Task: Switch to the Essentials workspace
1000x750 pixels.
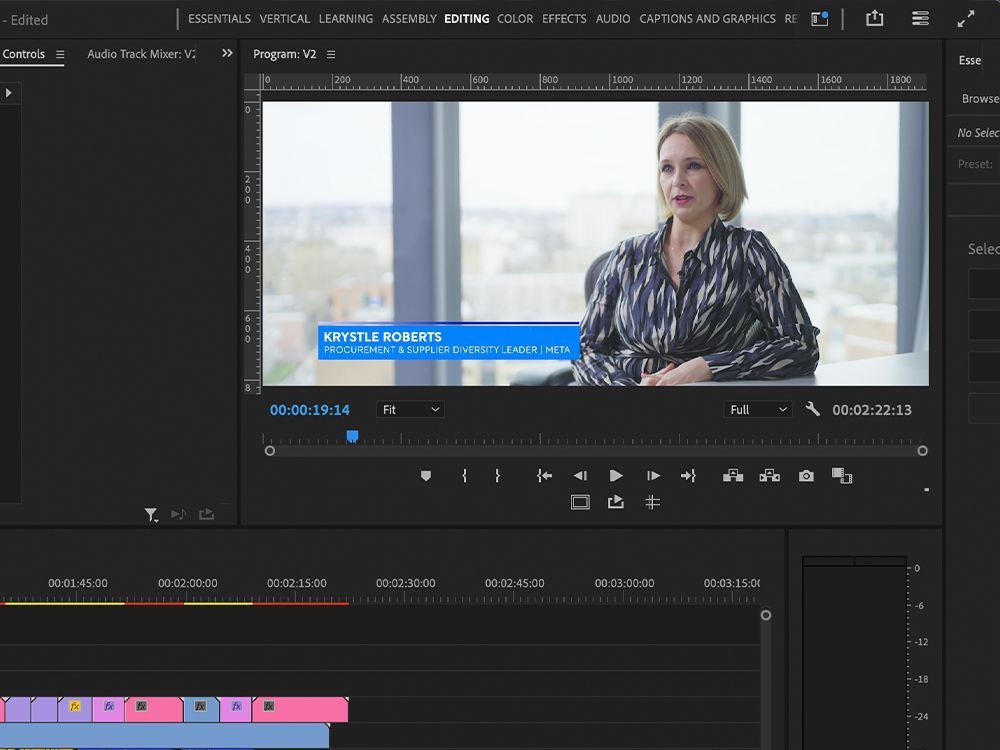Action: pyautogui.click(x=219, y=18)
